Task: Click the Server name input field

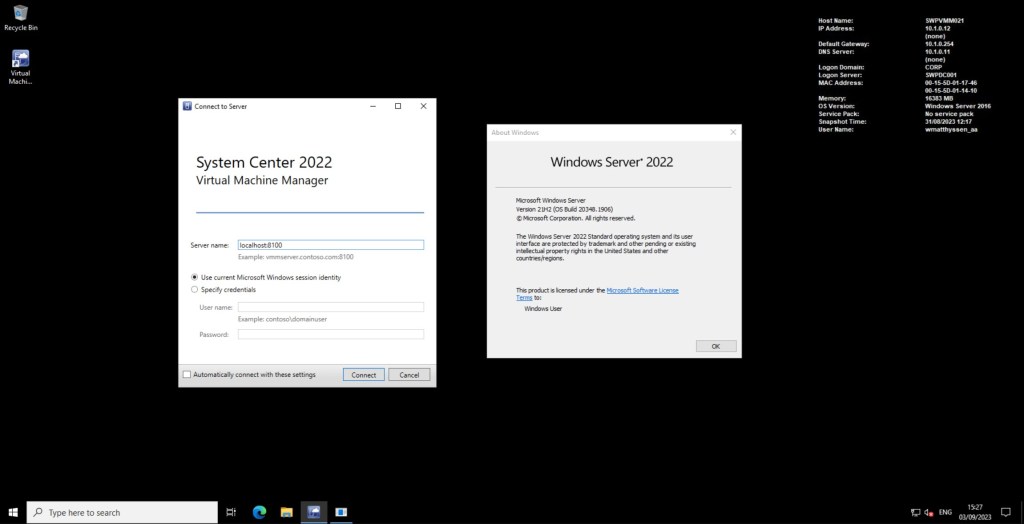Action: point(330,245)
